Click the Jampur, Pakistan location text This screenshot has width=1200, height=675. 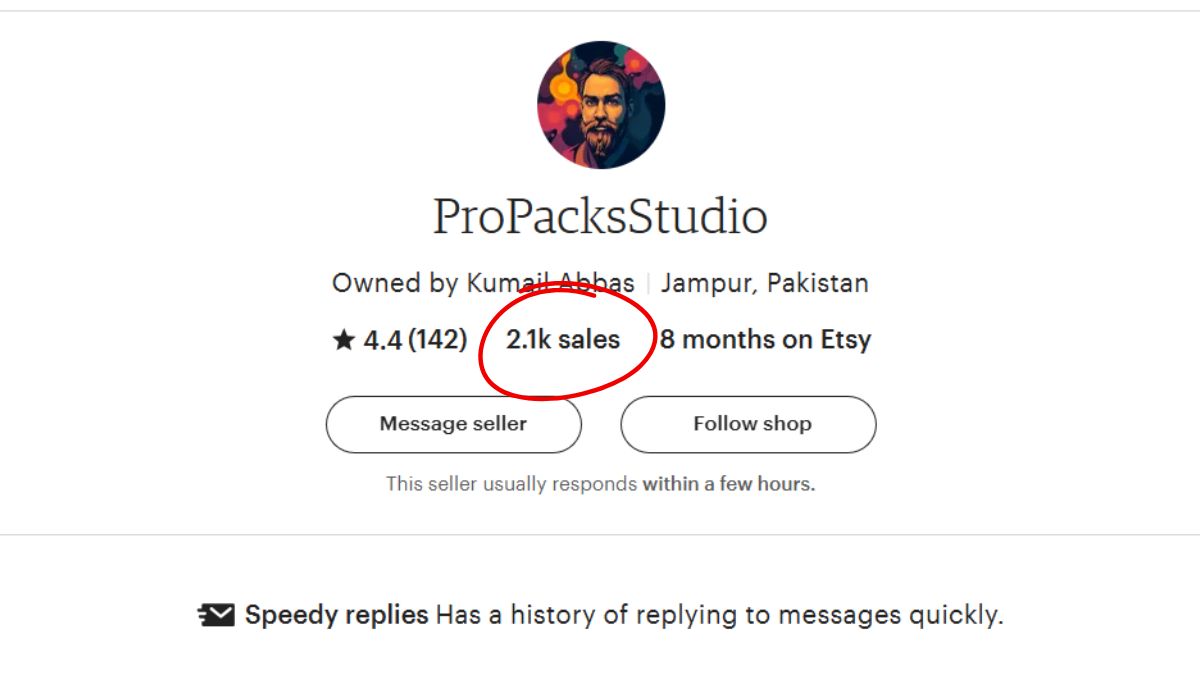tap(764, 283)
